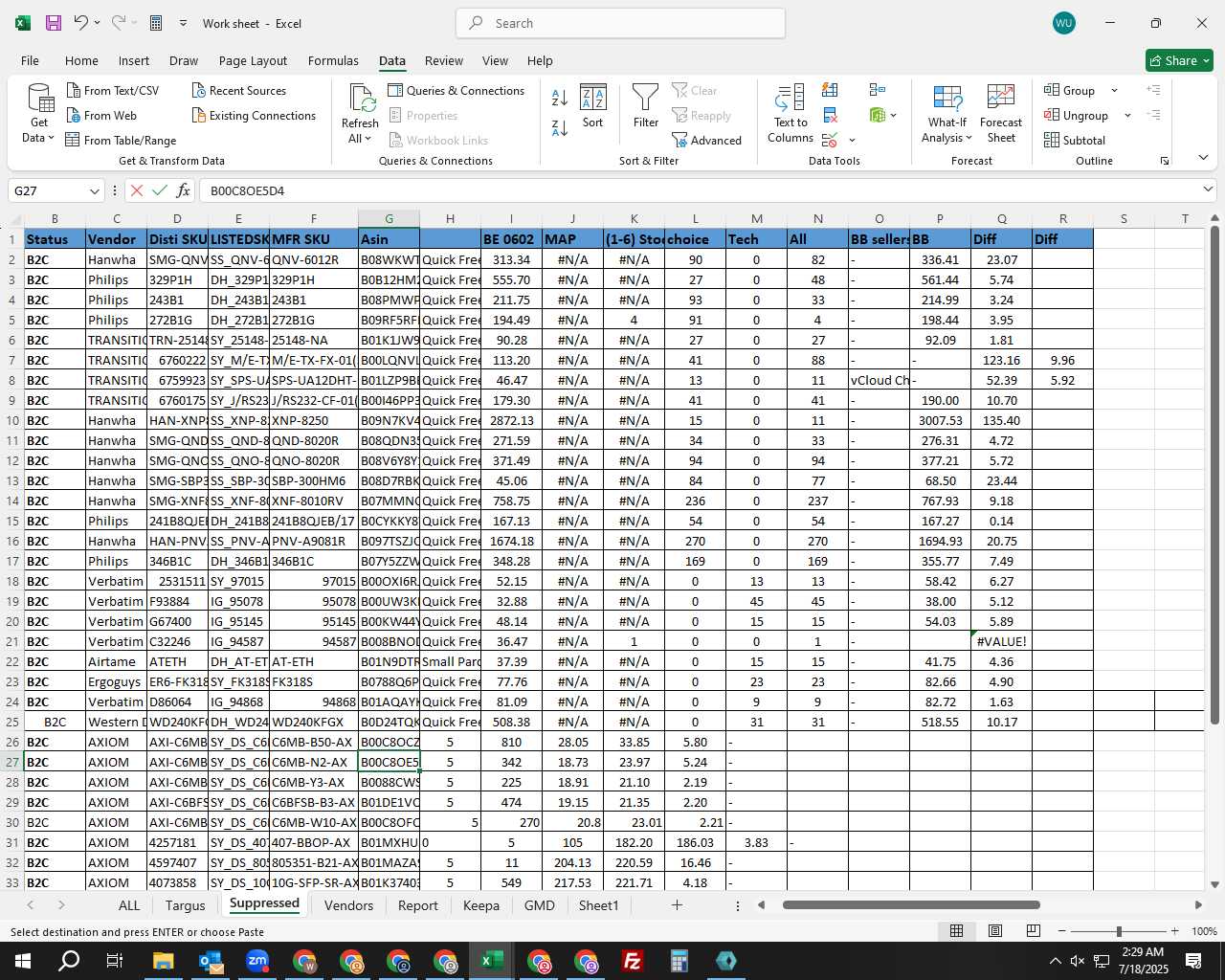The width and height of the screenshot is (1225, 980).
Task: Open FileZilla from the taskbar
Action: tap(632, 961)
